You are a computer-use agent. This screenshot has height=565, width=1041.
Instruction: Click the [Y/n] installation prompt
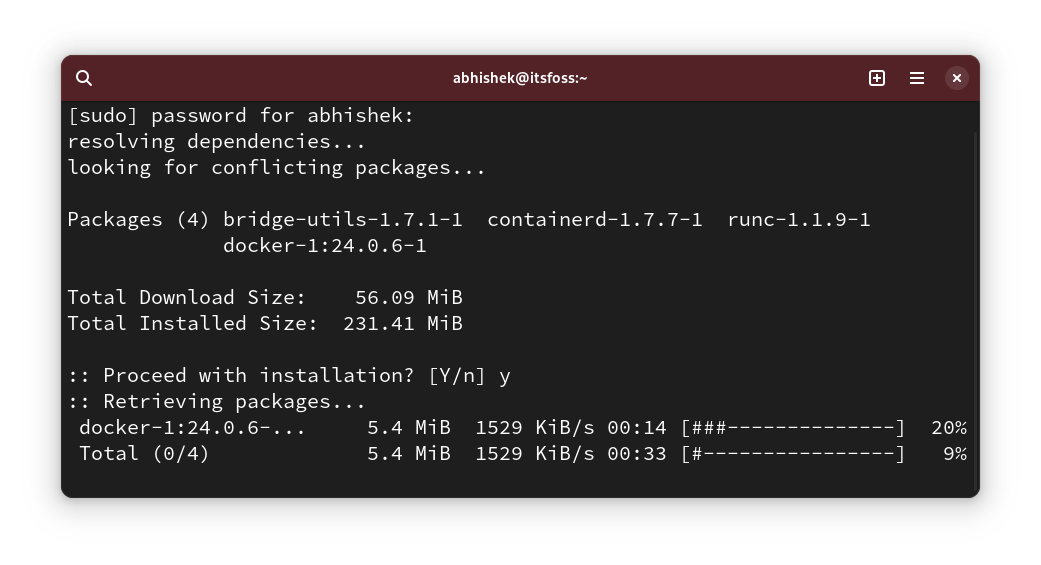tap(456, 376)
